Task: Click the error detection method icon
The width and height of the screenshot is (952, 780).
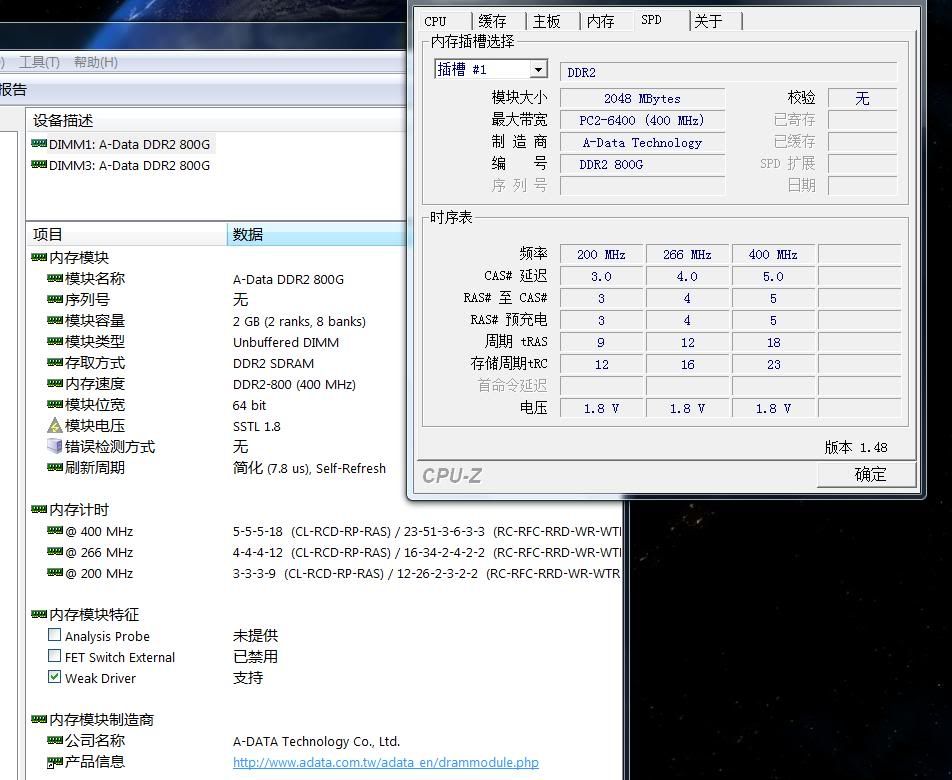Action: [x=55, y=447]
